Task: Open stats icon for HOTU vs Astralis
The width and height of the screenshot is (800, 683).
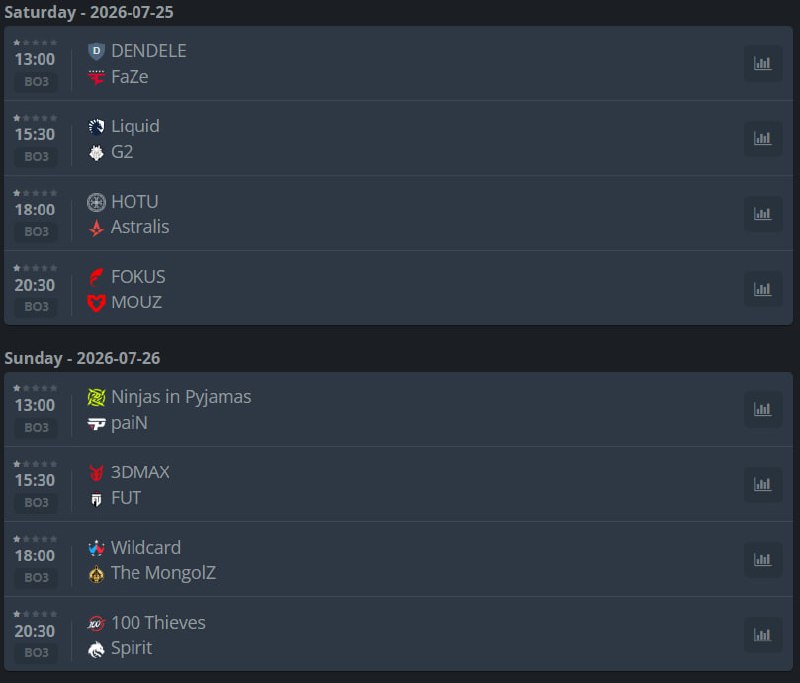Action: point(763,213)
